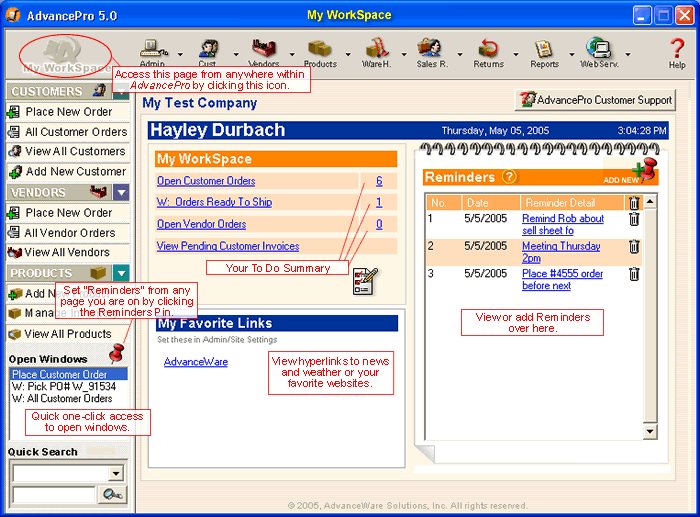Open the Admin toolbar icon
Screen dimensions: 700x517
pyautogui.click(x=153, y=49)
